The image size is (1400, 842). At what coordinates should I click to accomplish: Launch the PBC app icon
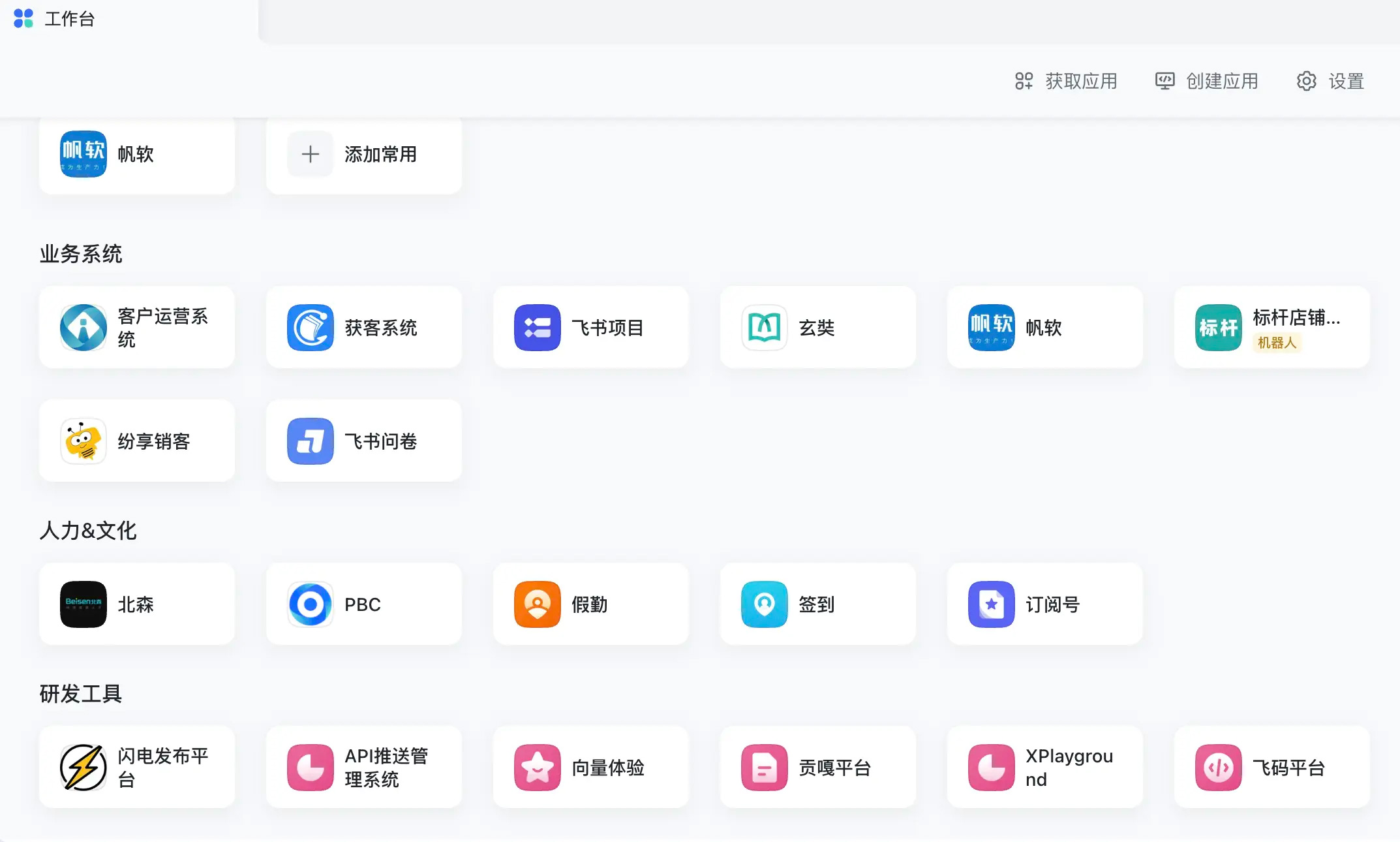pyautogui.click(x=311, y=604)
